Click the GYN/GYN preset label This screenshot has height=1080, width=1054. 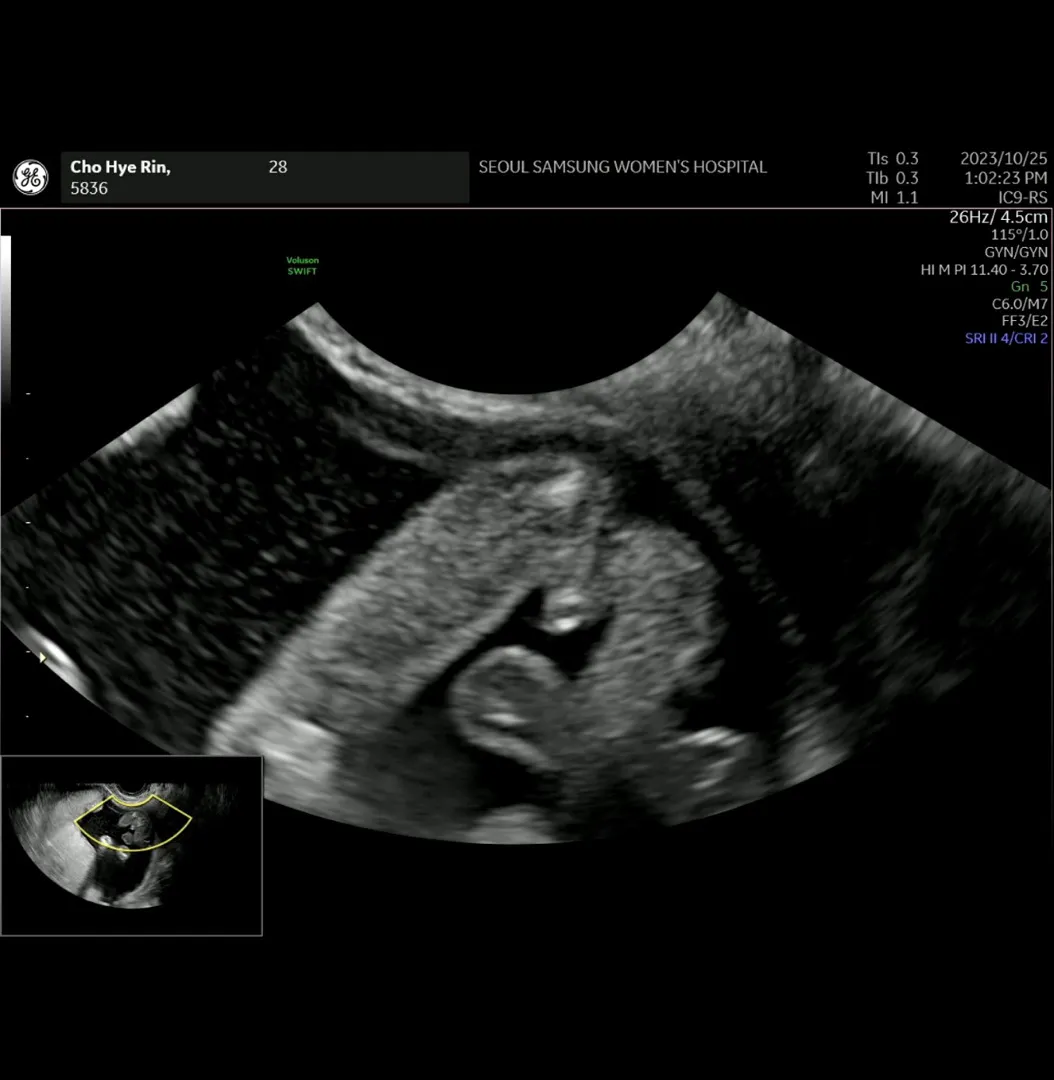(x=1016, y=252)
